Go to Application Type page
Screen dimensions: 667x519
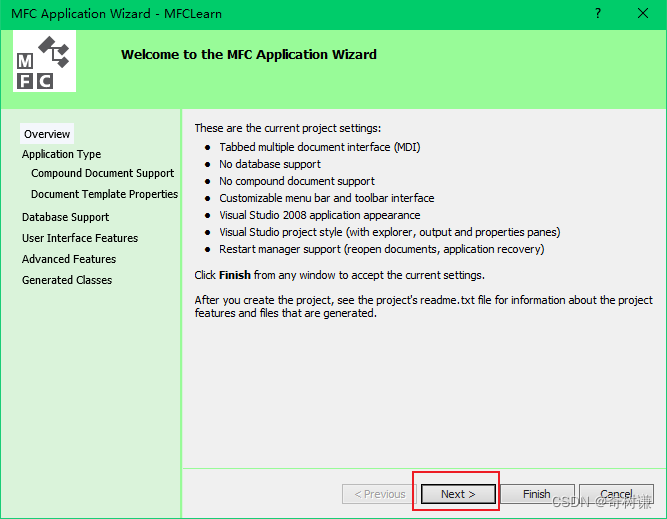coord(61,154)
